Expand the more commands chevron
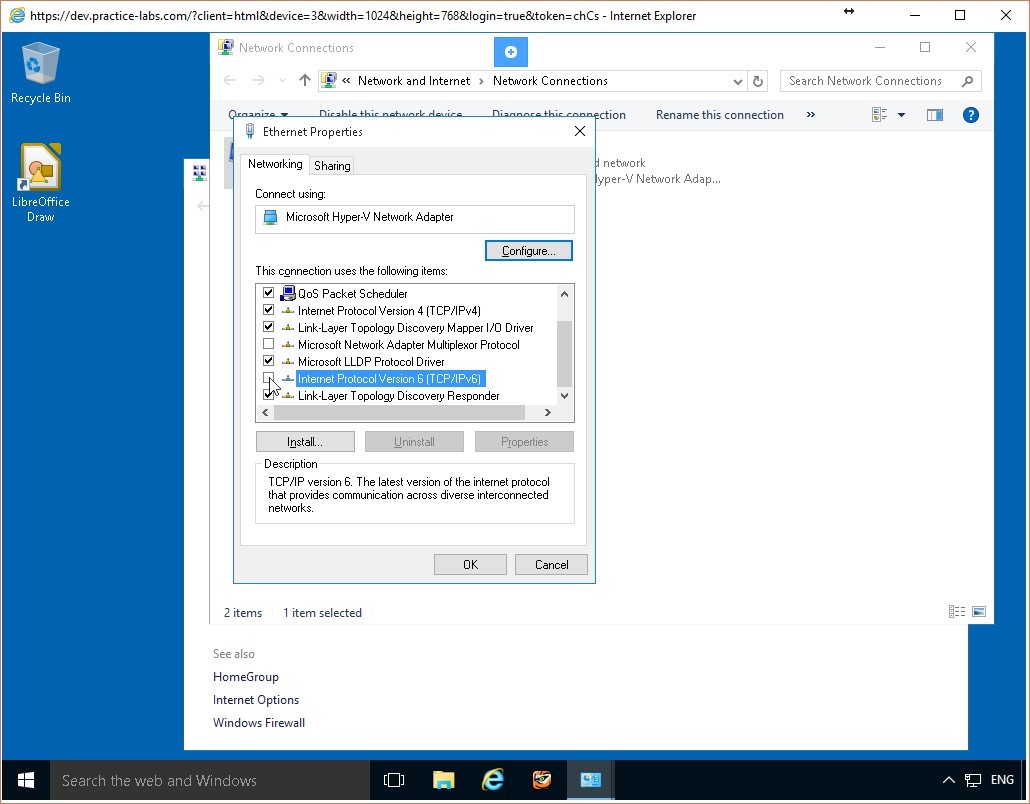Viewport: 1030px width, 804px height. point(810,114)
